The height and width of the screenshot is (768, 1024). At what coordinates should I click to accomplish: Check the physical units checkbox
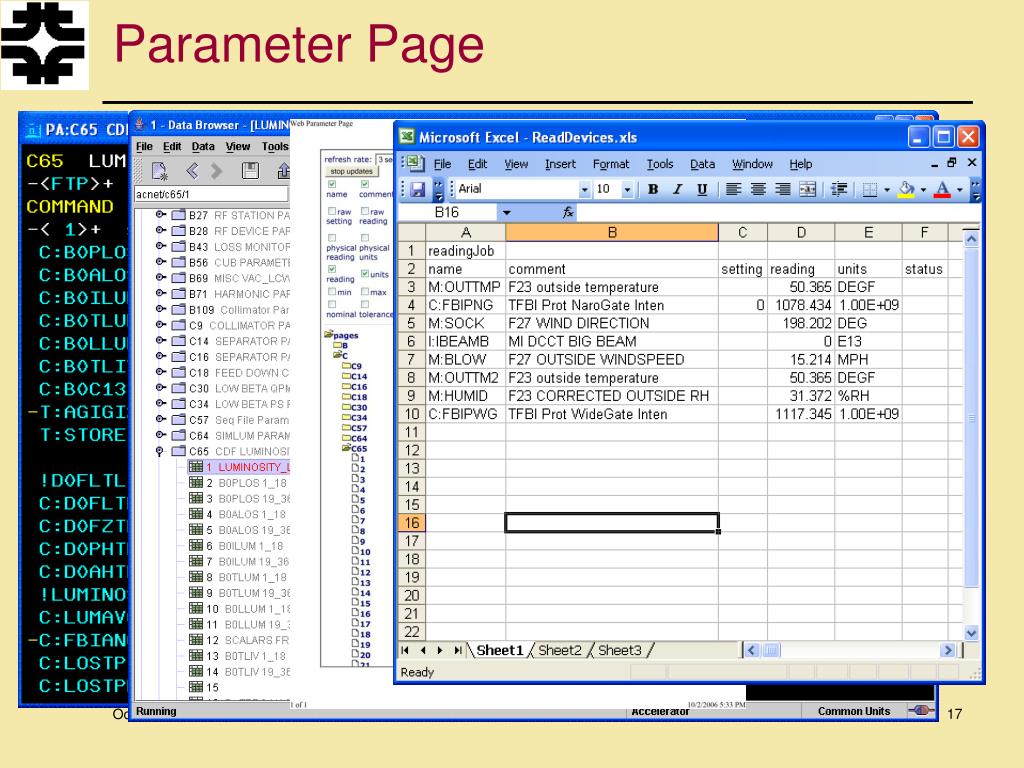pyautogui.click(x=365, y=238)
